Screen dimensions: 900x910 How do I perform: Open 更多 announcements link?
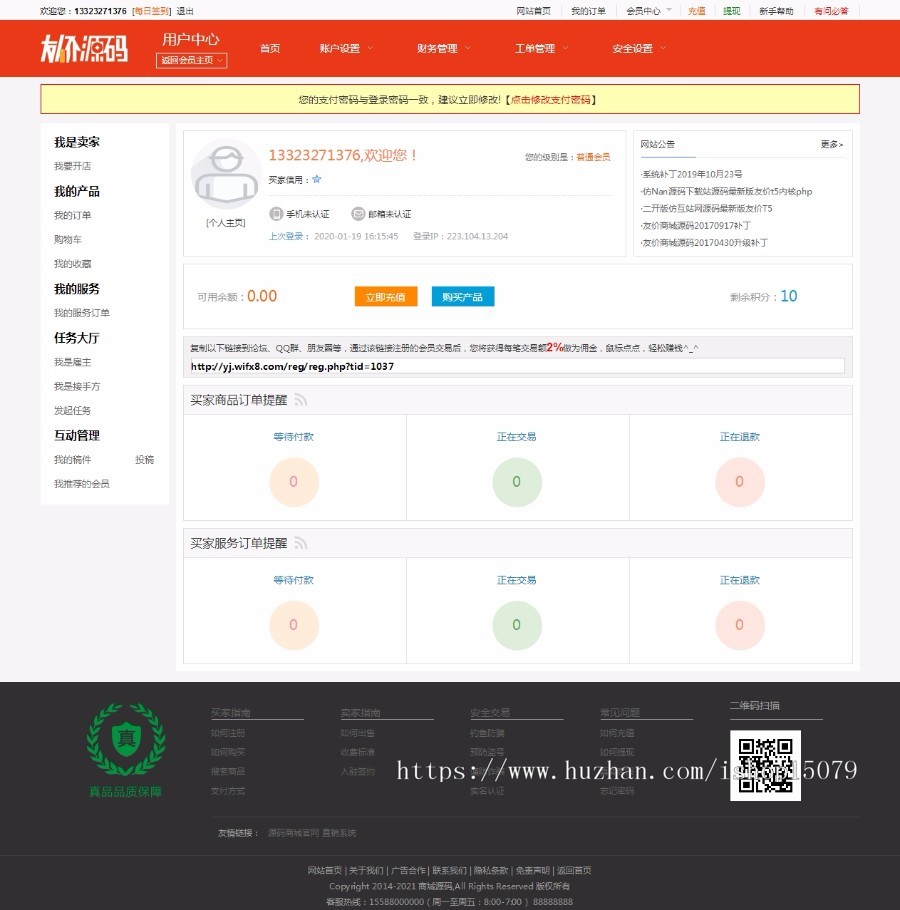tap(832, 144)
